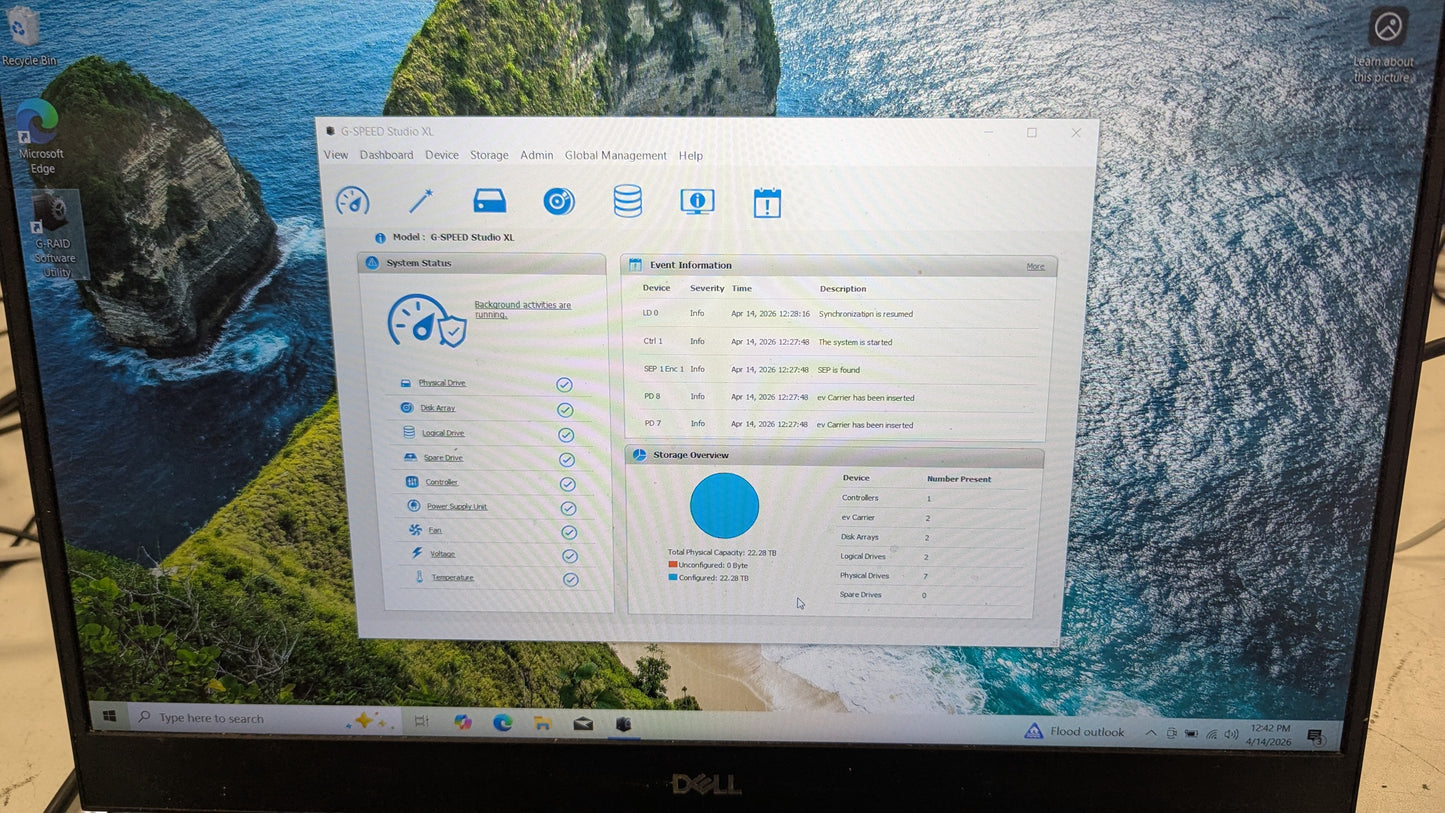This screenshot has height=813, width=1445.
Task: Open the Logical Drive status link
Action: 443,433
